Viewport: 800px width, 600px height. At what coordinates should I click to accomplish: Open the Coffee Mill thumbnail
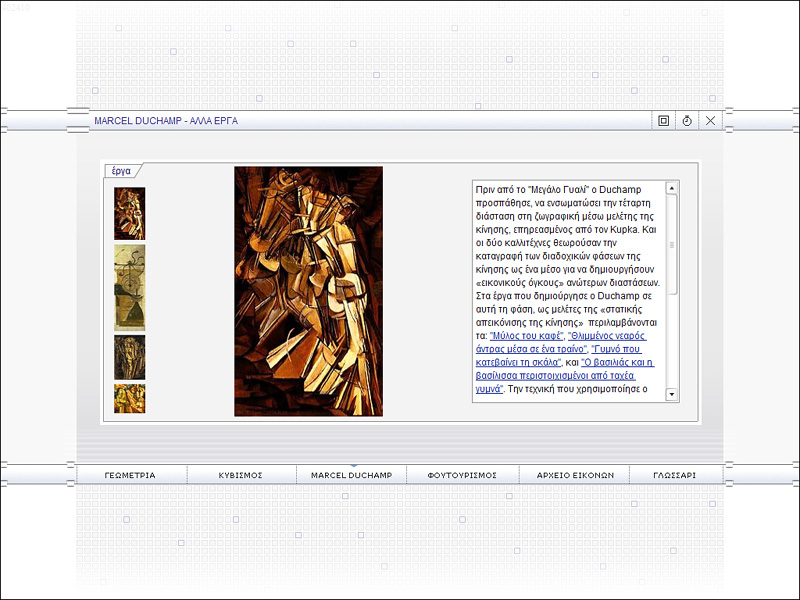pyautogui.click(x=130, y=288)
